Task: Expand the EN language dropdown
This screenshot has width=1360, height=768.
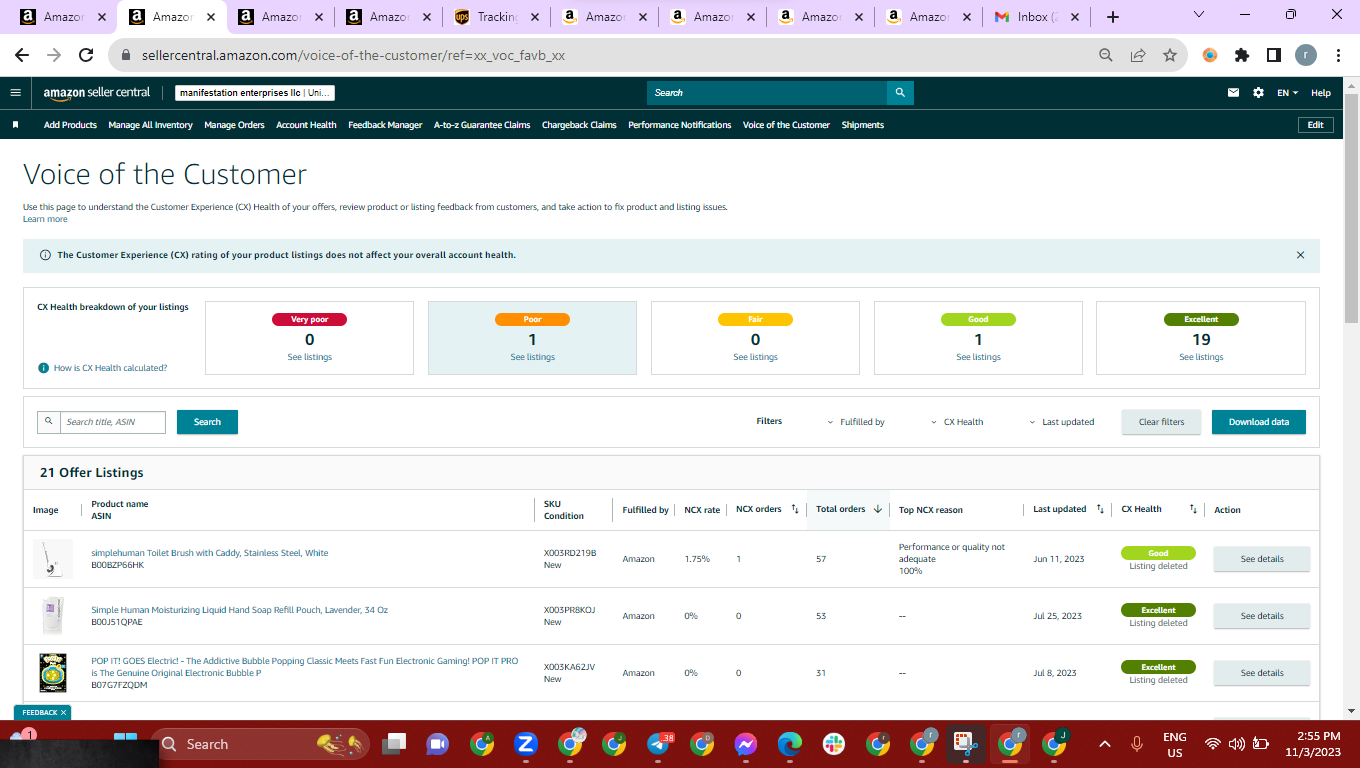Action: [1287, 93]
